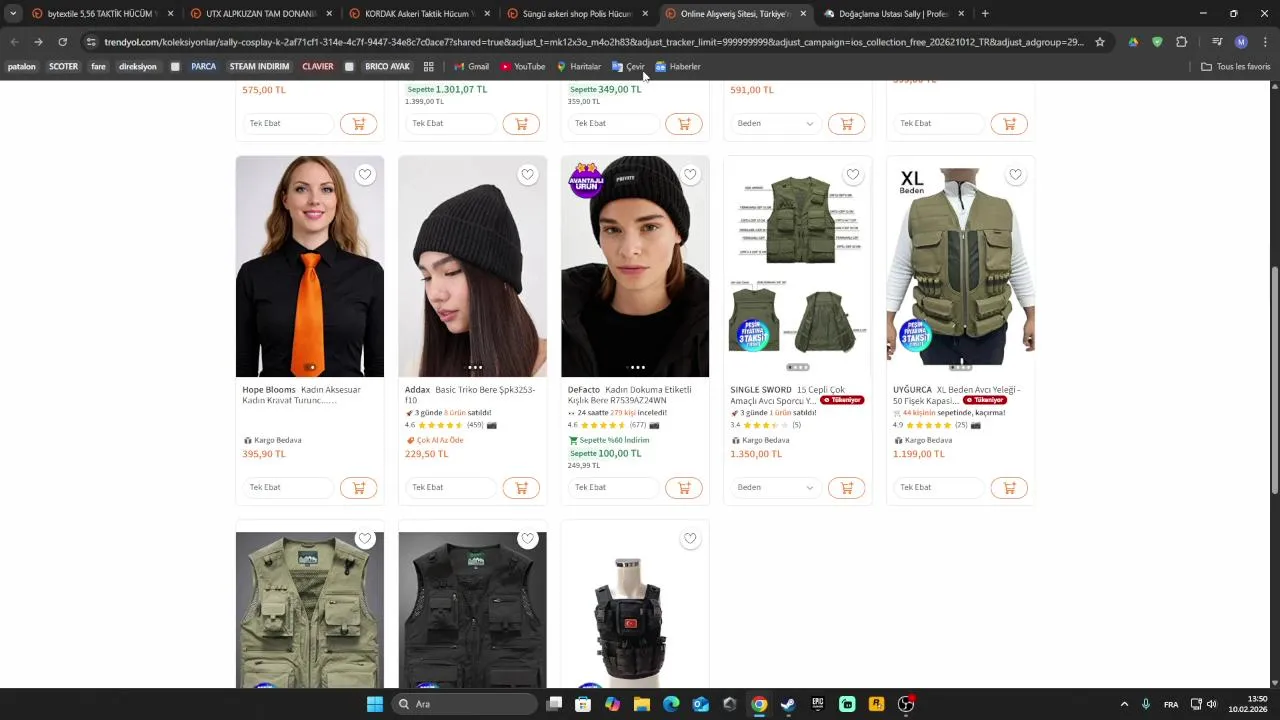Screen dimensions: 1280x720
Task: Favorite the DeFacto knit beanie product
Action: tap(690, 175)
